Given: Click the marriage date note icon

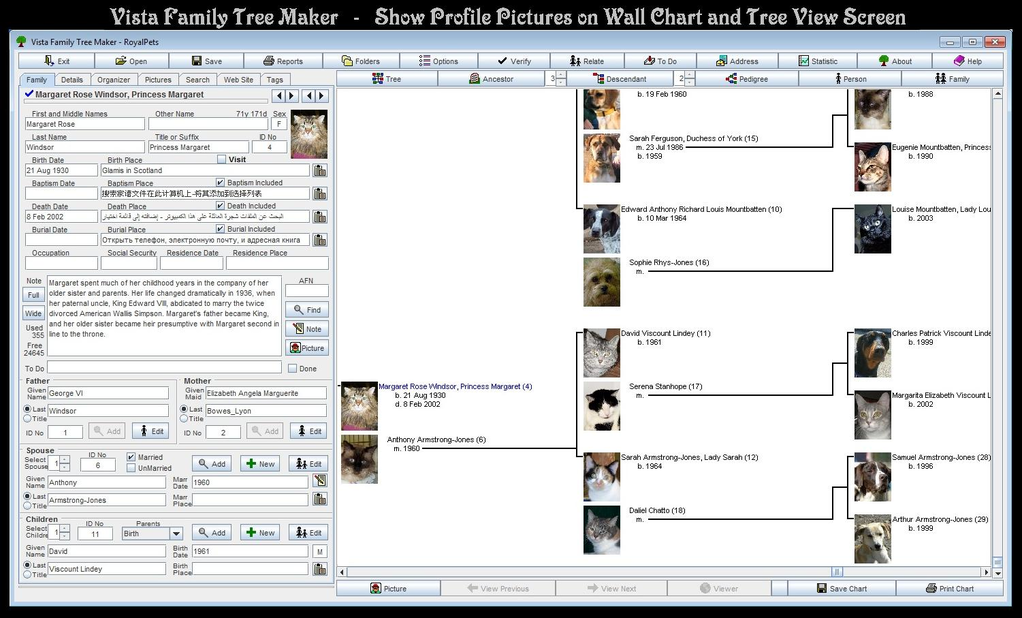Looking at the screenshot, I should point(319,481).
